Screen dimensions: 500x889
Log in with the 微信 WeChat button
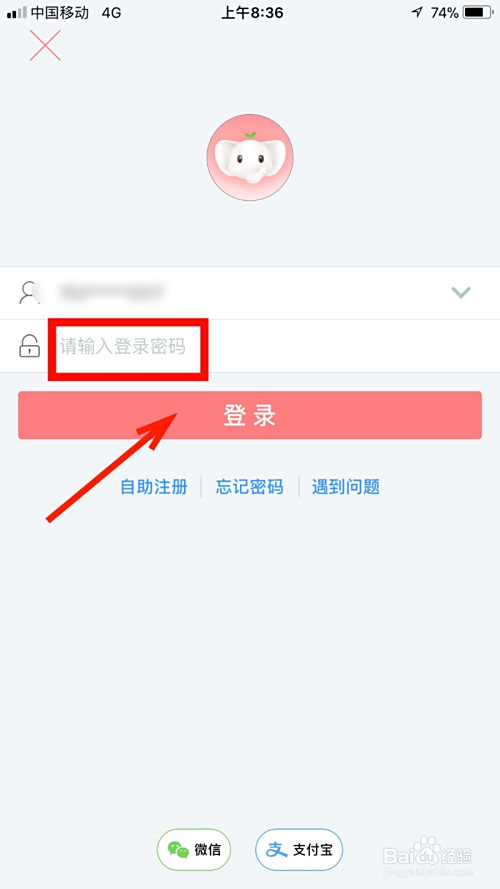coord(194,849)
